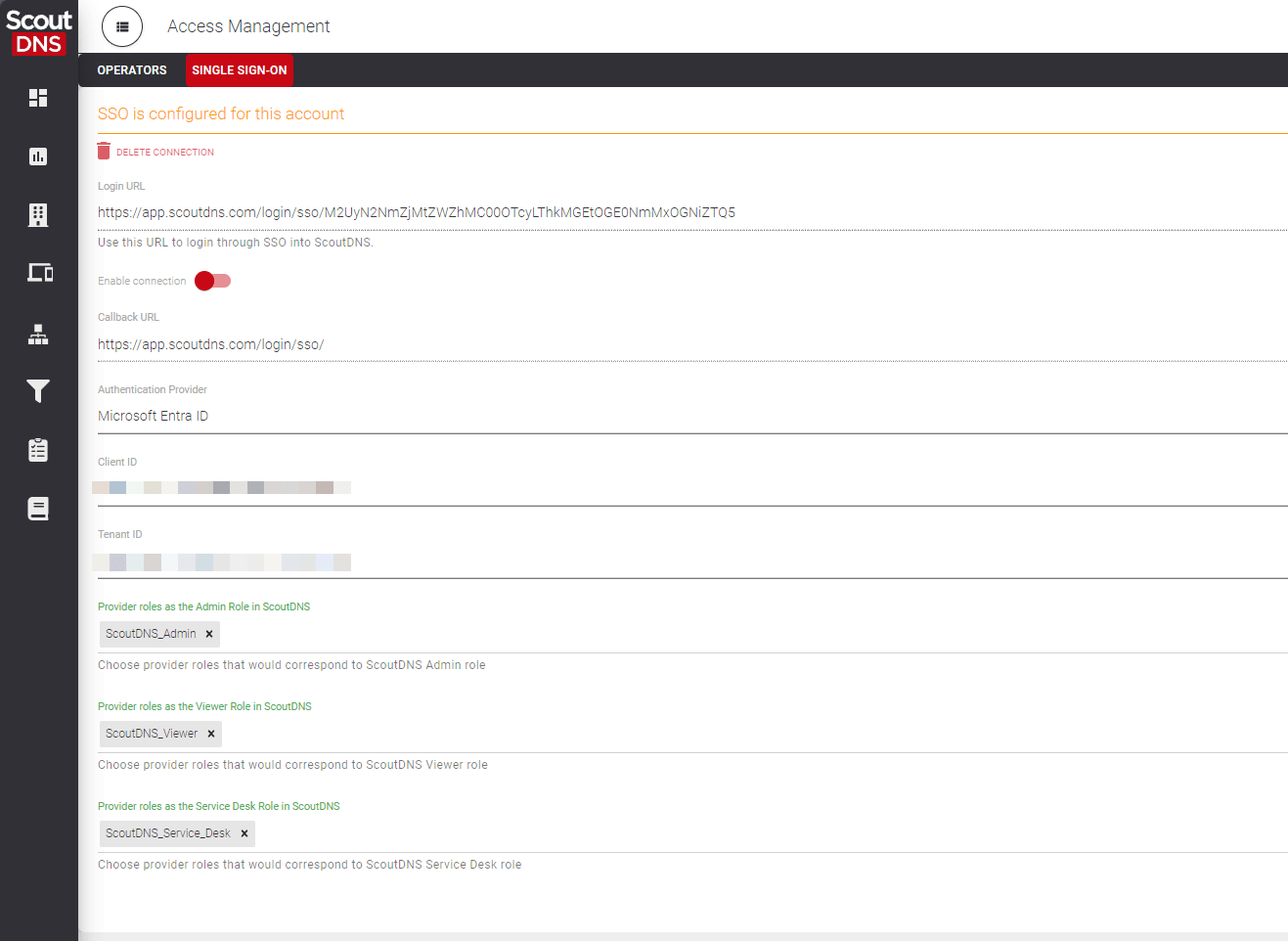Click the "Authentication Provider" field label
Viewport: 1288px width, 941px height.
point(153,389)
